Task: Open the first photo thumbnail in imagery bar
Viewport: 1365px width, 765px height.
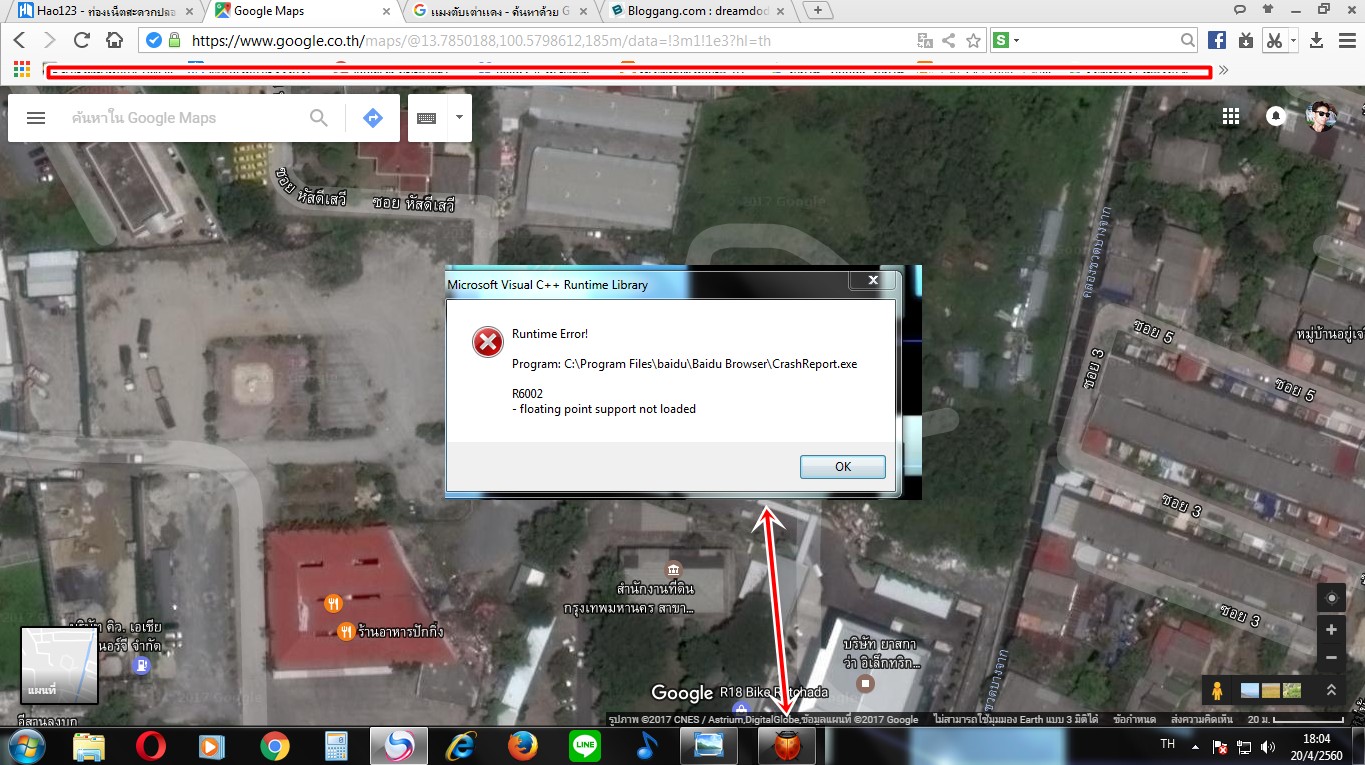Action: pyautogui.click(x=1250, y=690)
